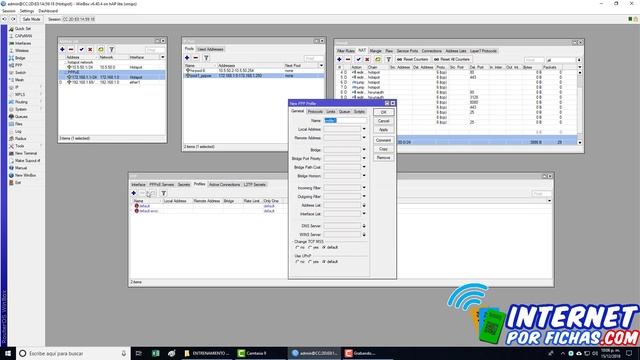Expand Local Address dropdown in PPP Profile
The height and width of the screenshot is (360, 640).
point(364,129)
